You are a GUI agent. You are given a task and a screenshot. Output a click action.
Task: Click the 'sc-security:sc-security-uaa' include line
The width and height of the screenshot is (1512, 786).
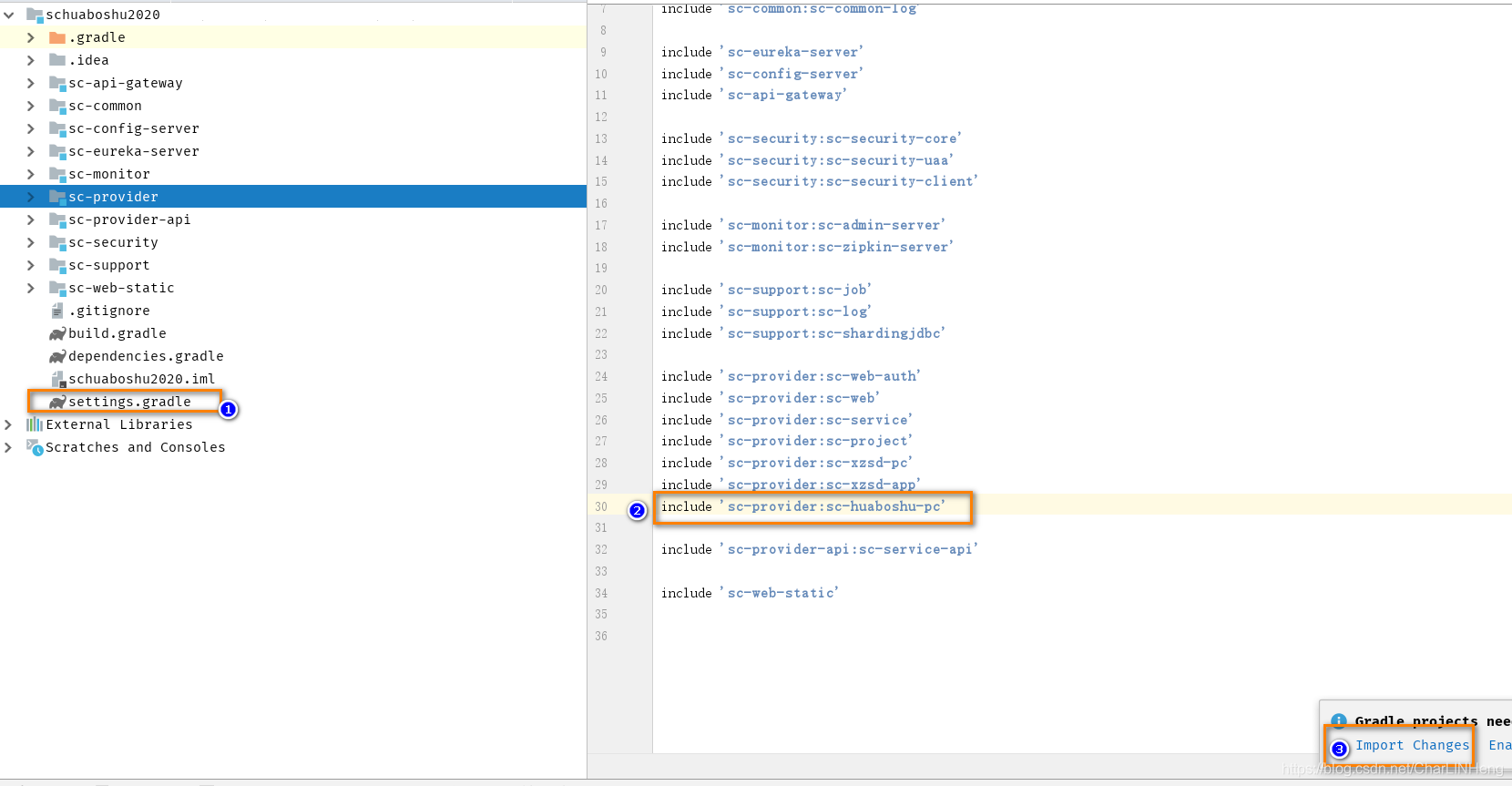click(808, 160)
